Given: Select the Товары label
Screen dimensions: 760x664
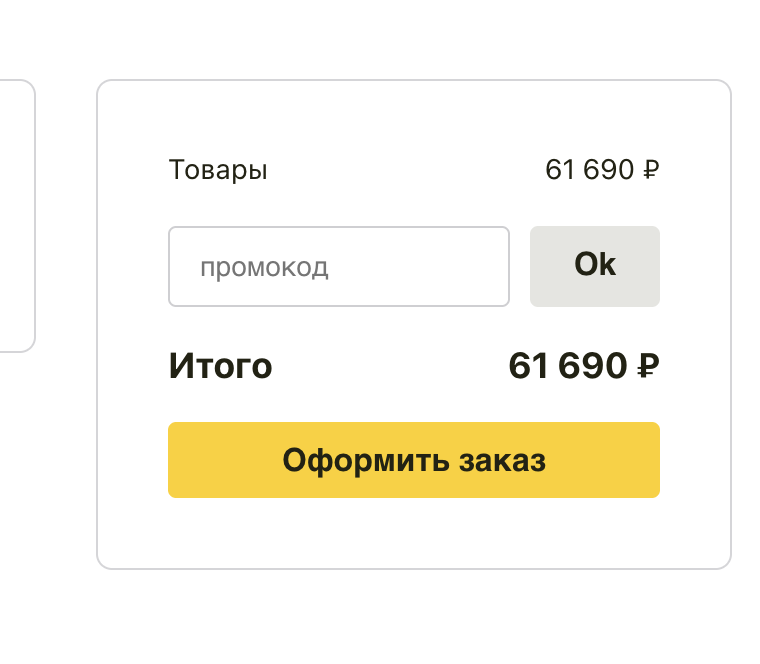Looking at the screenshot, I should tap(218, 170).
